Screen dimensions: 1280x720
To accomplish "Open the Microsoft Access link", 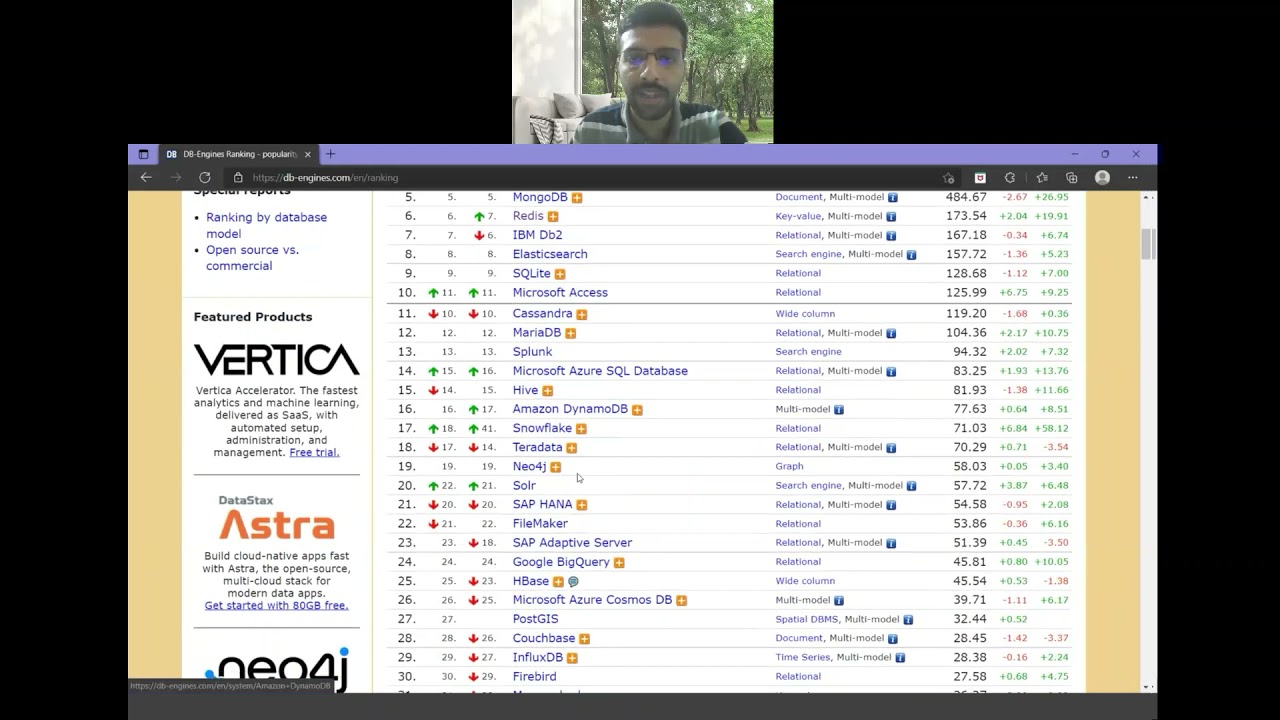I will click(560, 292).
